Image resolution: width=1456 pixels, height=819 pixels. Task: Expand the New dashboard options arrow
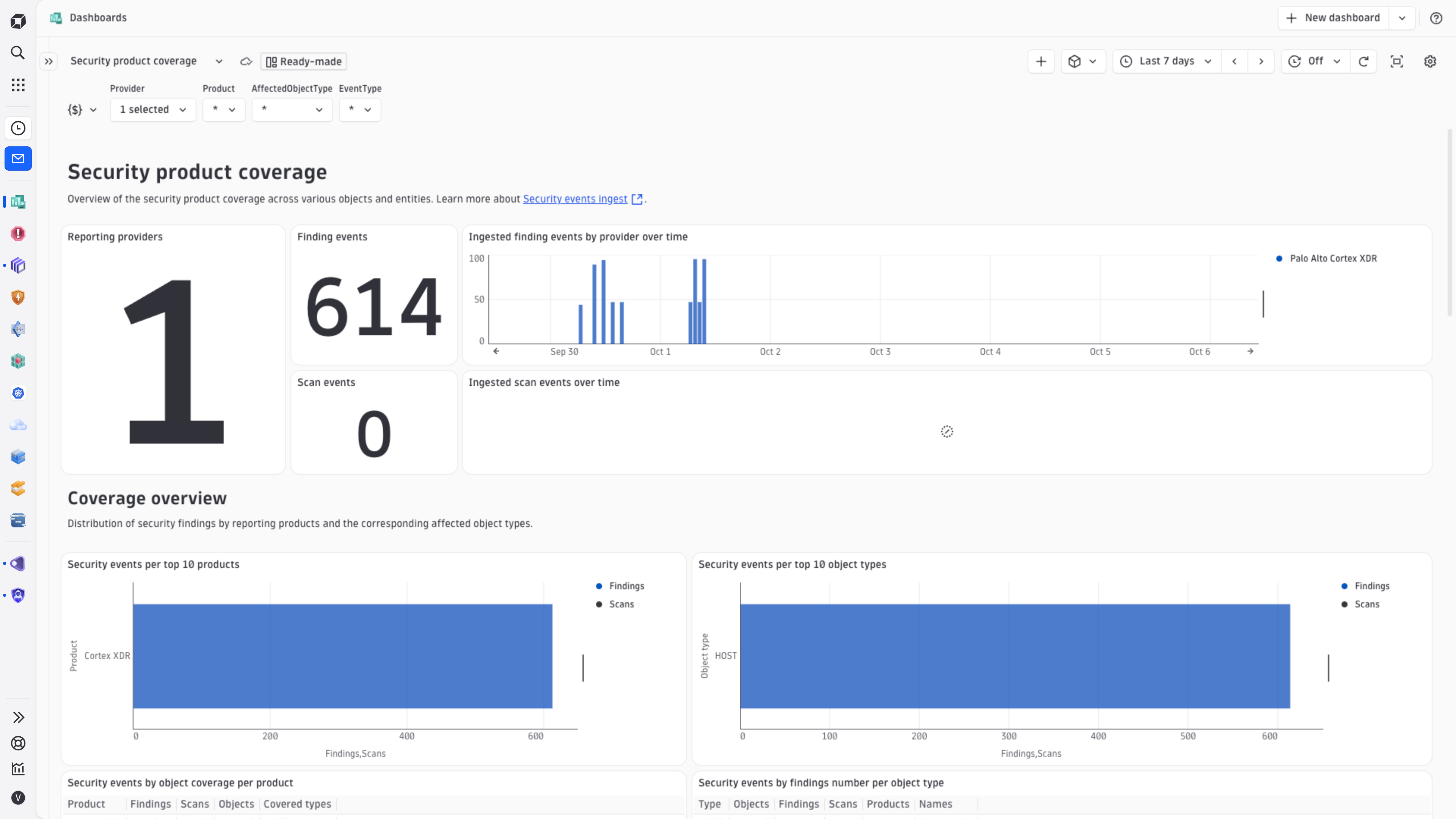(x=1402, y=18)
